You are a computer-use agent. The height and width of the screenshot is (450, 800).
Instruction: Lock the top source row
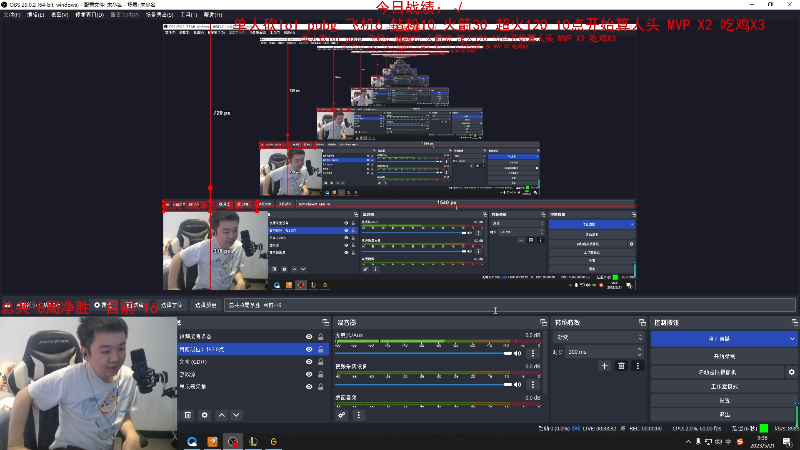[x=321, y=337]
